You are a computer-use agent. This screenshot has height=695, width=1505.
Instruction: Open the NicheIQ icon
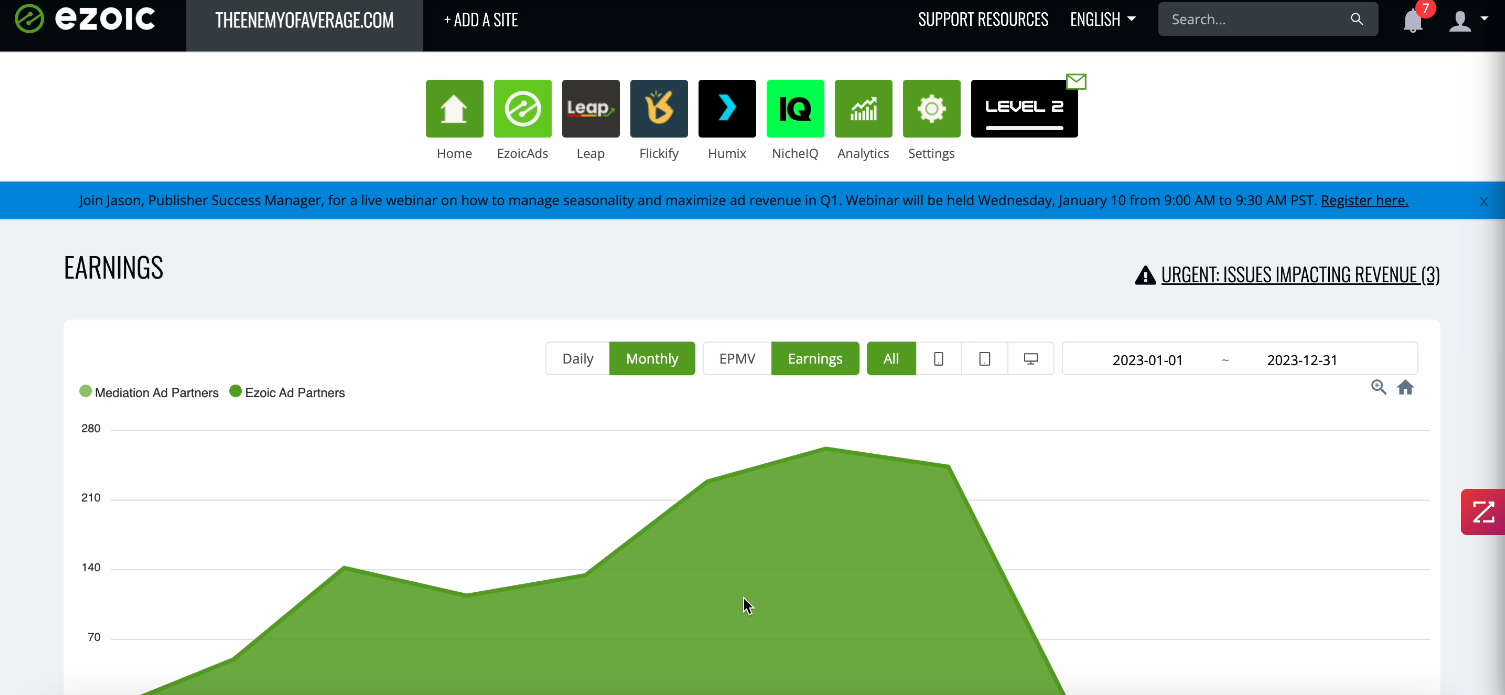tap(795, 109)
